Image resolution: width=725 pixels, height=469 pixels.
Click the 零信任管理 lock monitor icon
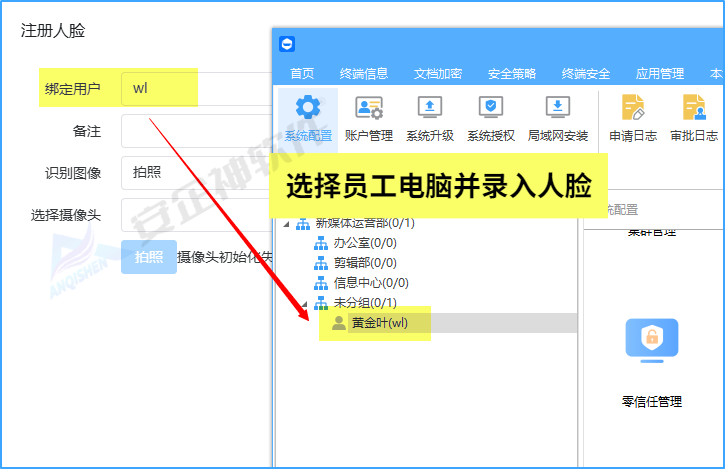(652, 340)
